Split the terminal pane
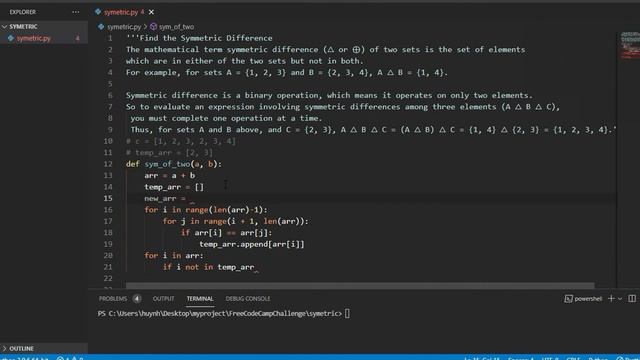 (632, 299)
